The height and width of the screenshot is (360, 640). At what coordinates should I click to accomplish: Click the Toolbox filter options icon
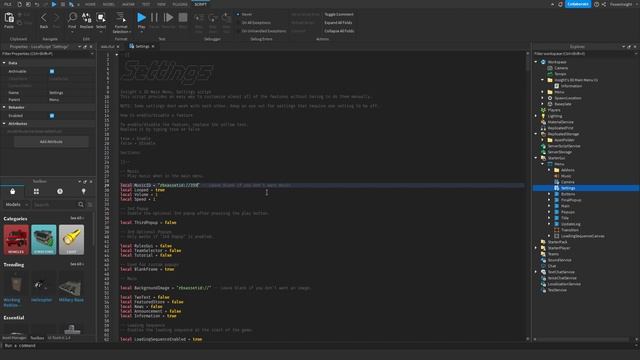[90, 204]
